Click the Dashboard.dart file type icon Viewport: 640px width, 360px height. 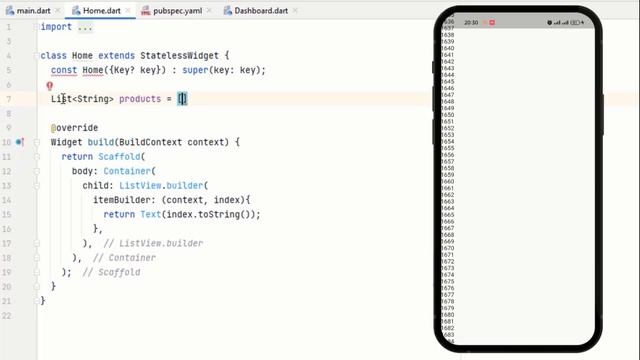pos(228,11)
